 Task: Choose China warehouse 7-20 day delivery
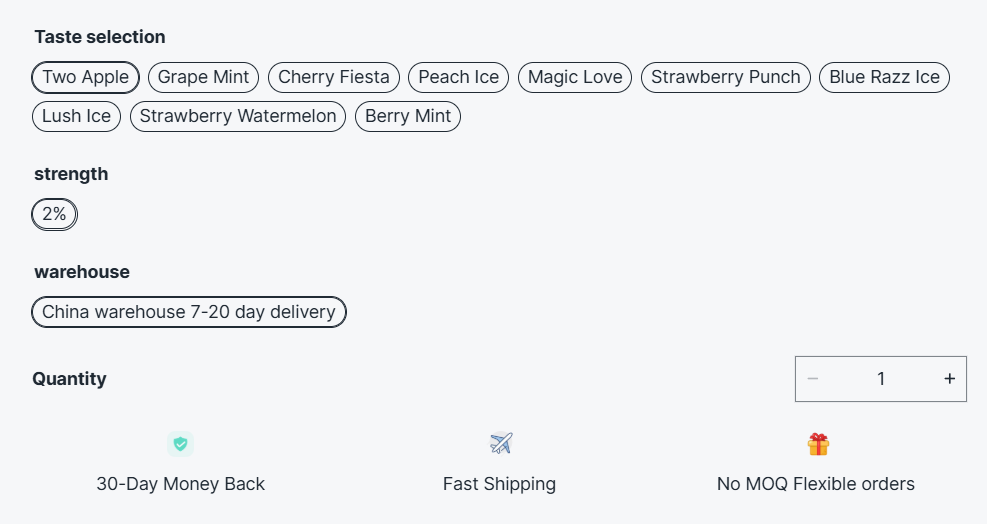pos(189,312)
